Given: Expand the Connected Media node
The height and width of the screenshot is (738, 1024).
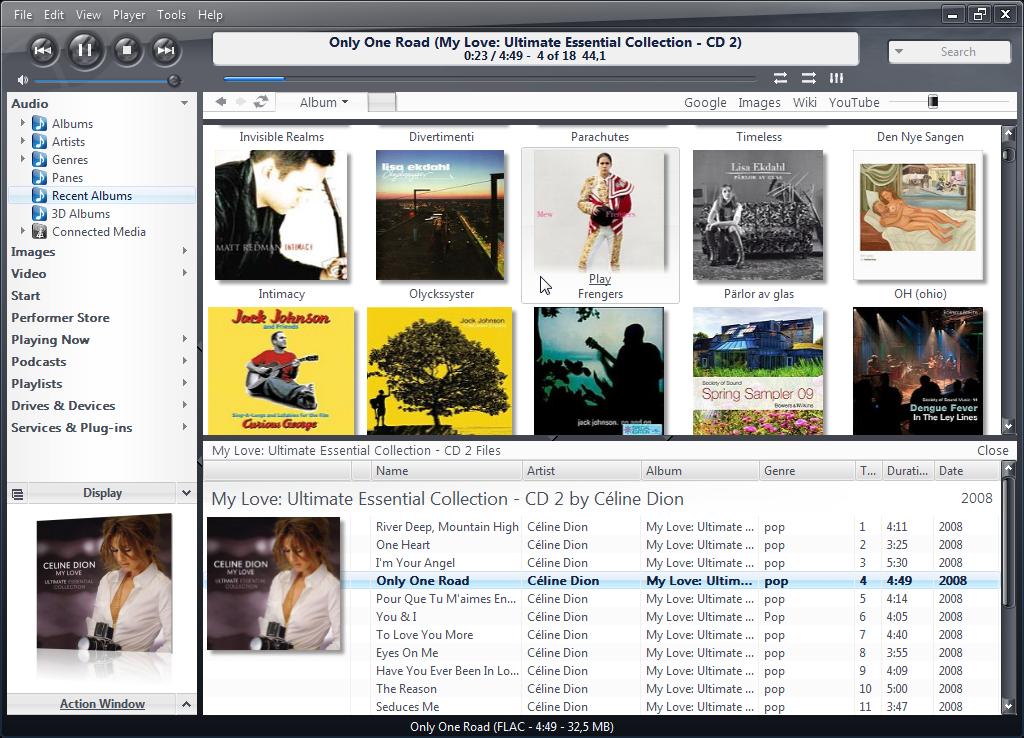Looking at the screenshot, I should [23, 231].
